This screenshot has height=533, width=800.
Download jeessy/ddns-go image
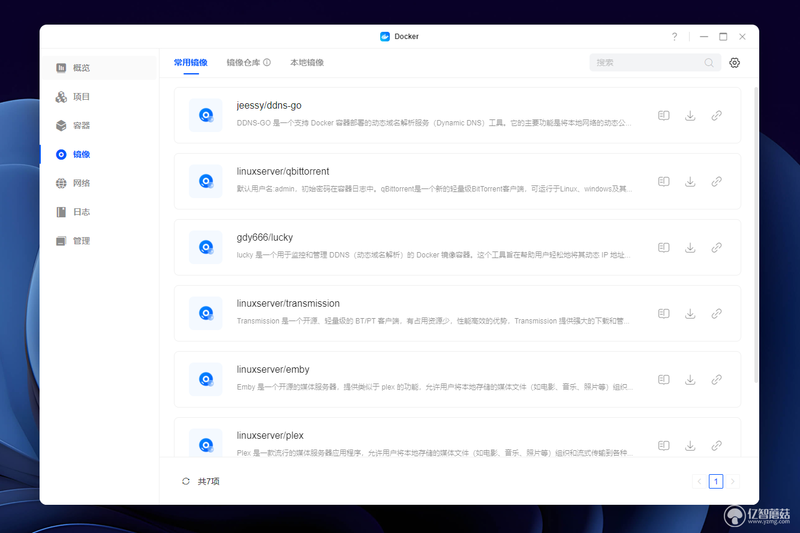(690, 115)
